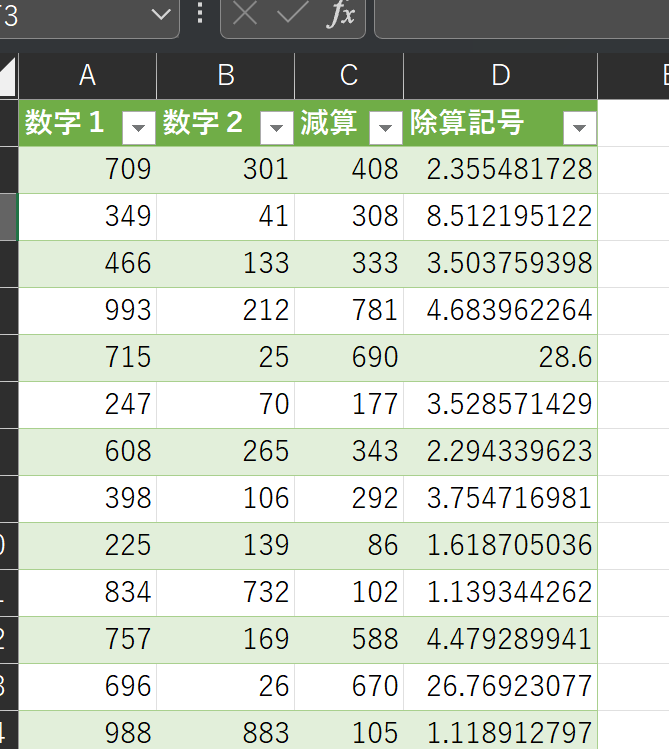Click the formula bar Cancel X icon
Image resolution: width=669 pixels, height=749 pixels.
(245, 15)
